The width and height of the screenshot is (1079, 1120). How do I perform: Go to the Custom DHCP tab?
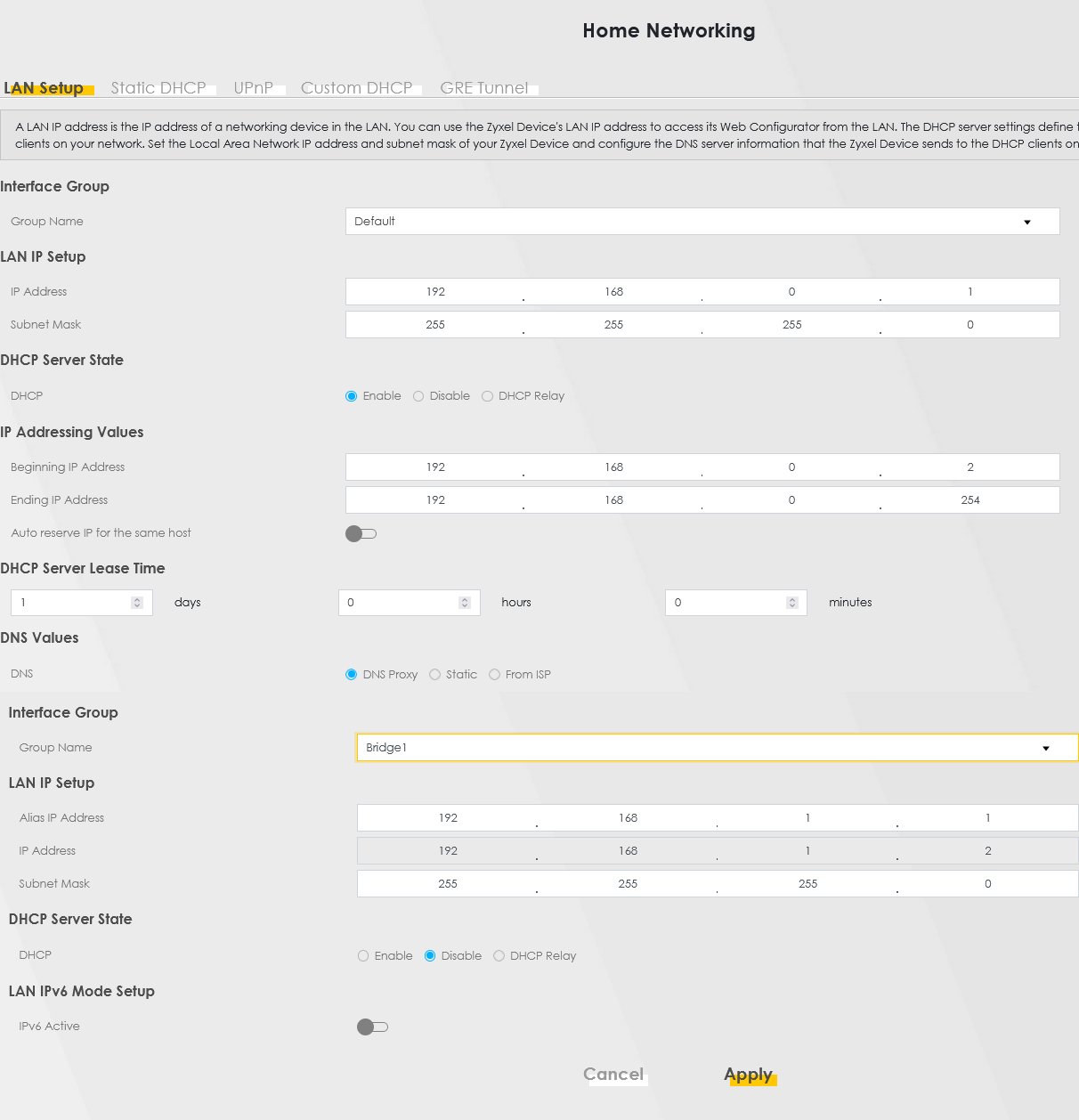[x=356, y=88]
